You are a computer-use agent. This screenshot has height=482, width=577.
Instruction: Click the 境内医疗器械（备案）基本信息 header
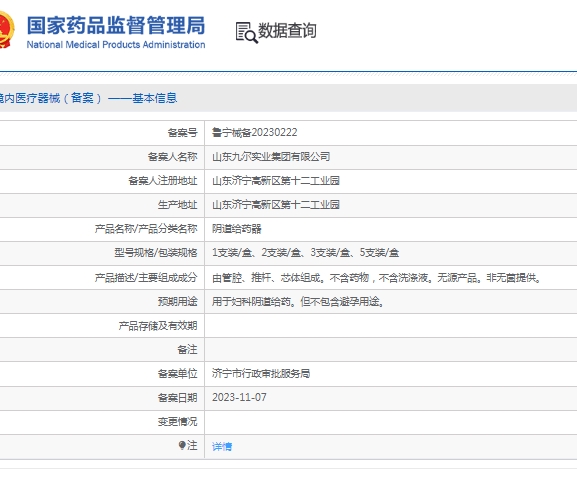point(88,98)
